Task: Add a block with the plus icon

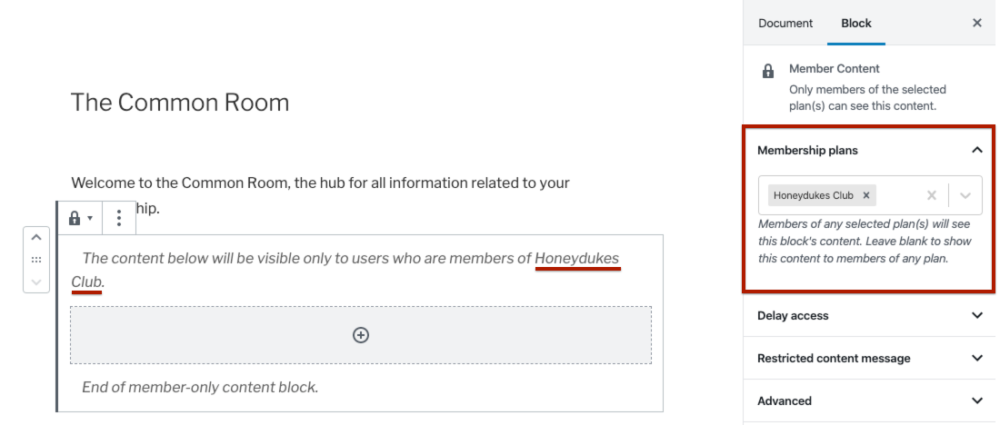Action: (361, 335)
